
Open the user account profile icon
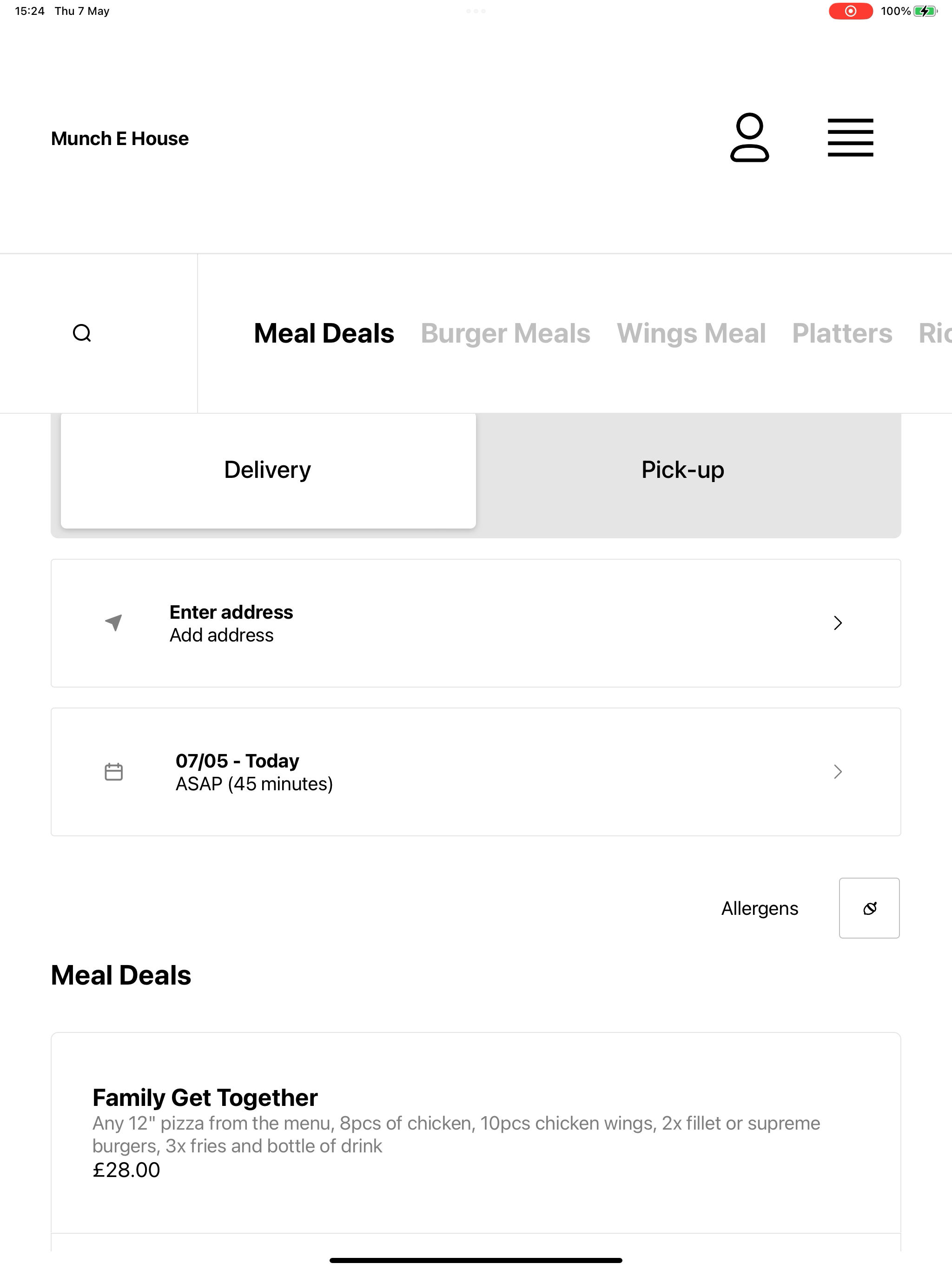(x=749, y=138)
